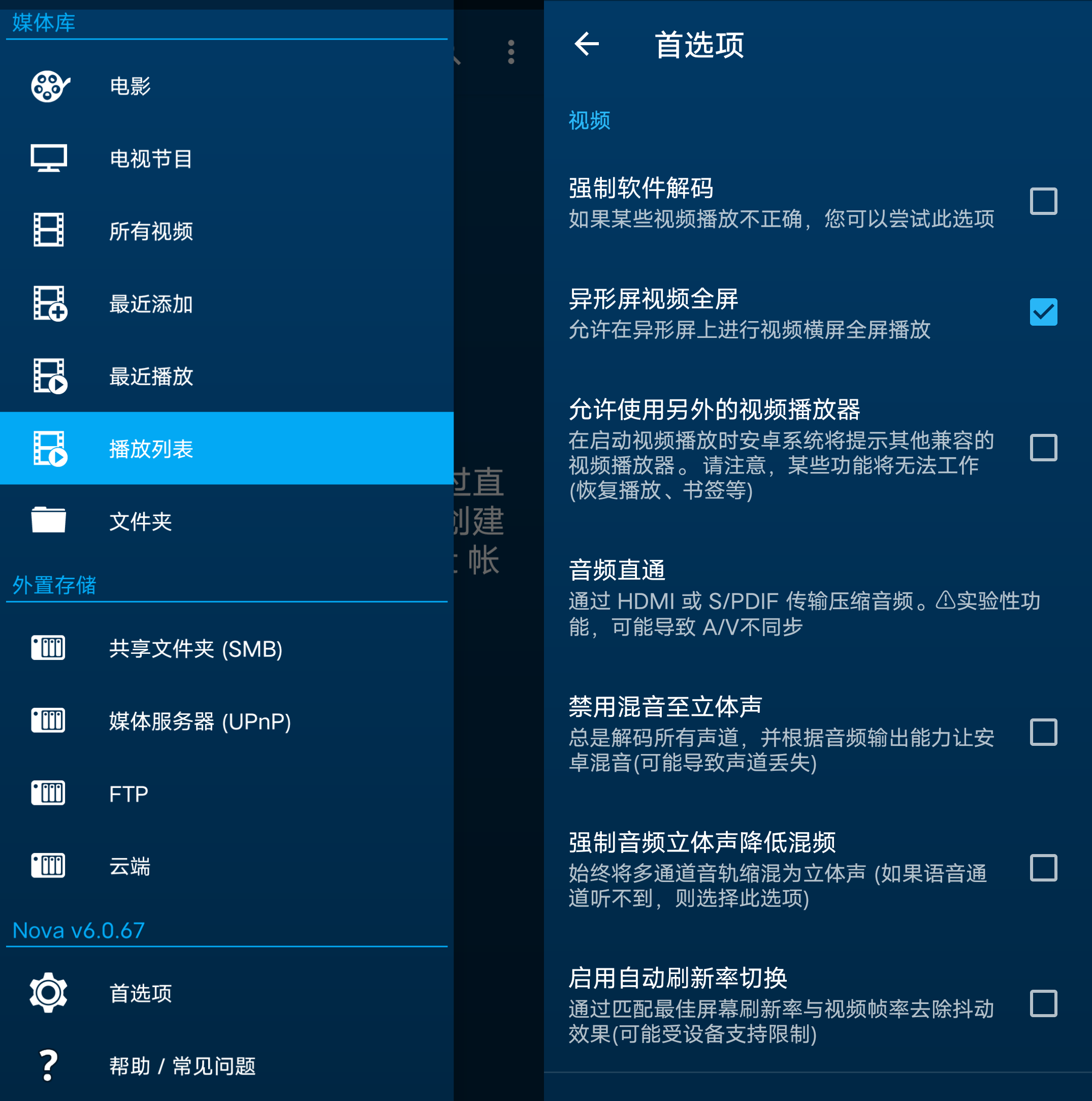
Task: Open Recently Added filmstrip plus icon
Action: (50, 303)
